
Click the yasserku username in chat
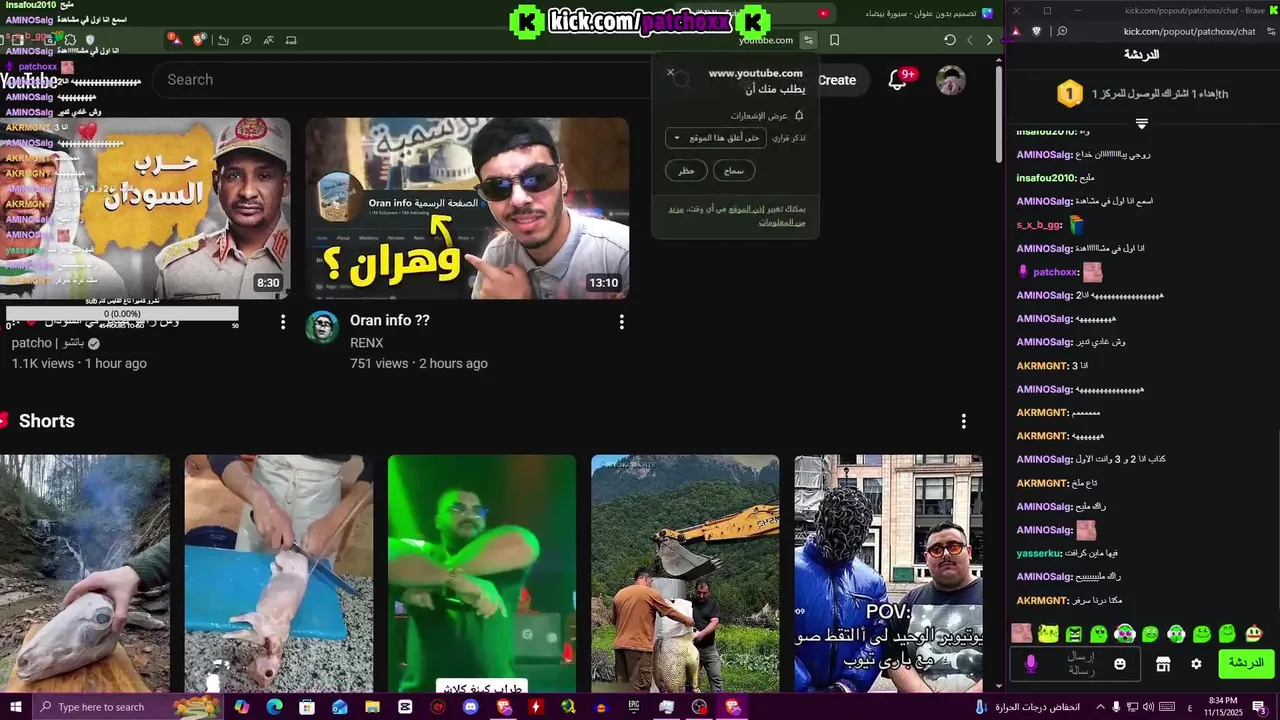click(1039, 553)
